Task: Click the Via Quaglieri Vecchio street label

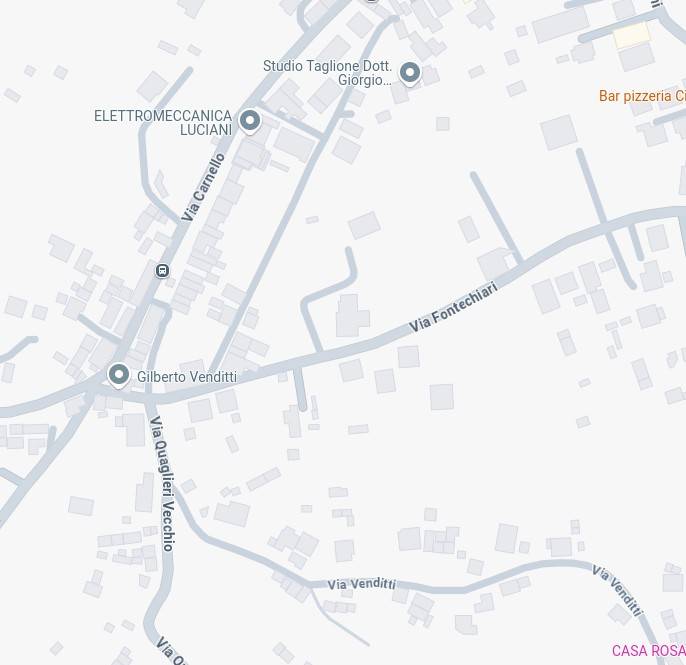Action: tap(162, 483)
